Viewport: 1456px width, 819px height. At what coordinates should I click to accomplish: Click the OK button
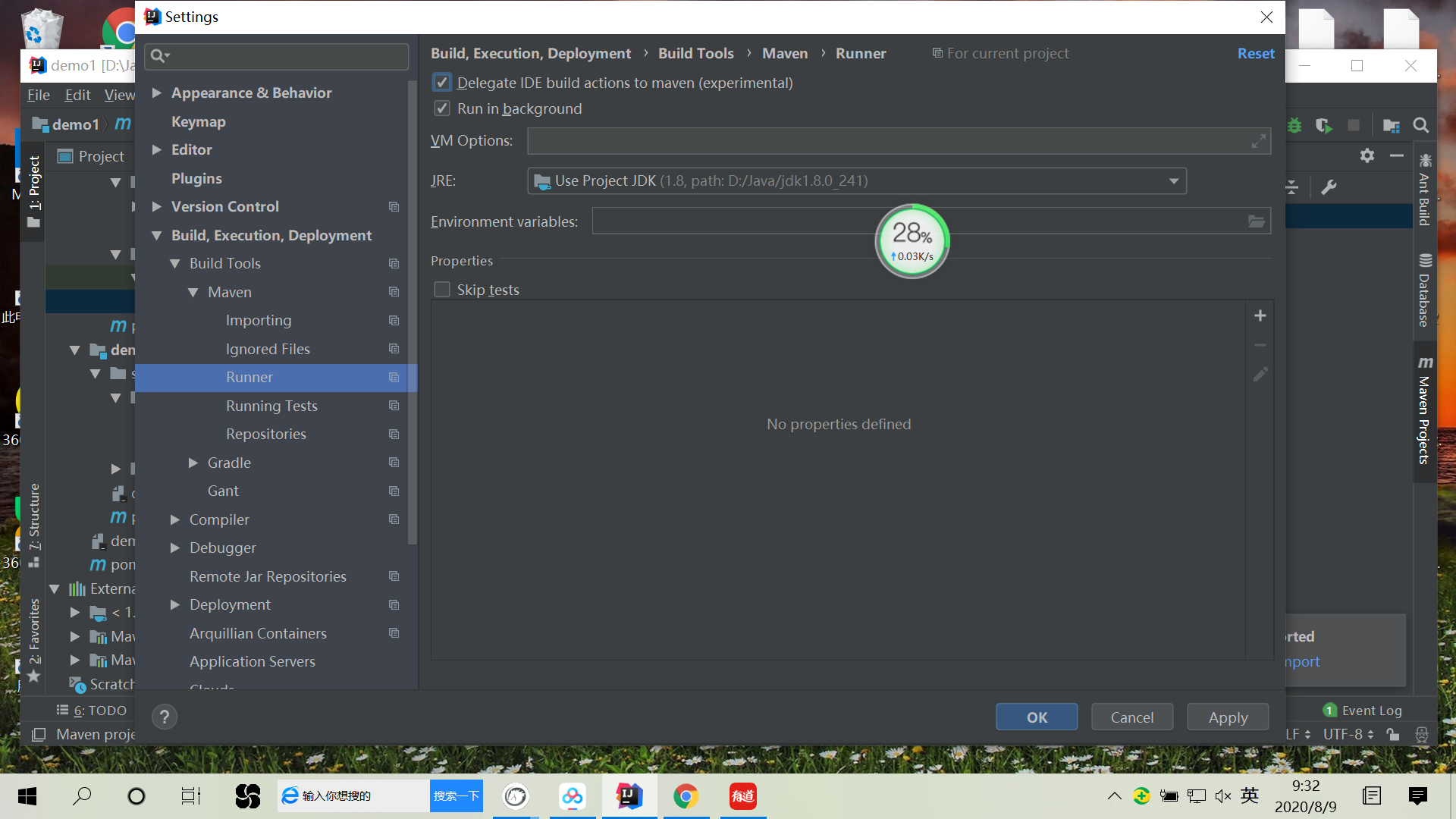[1037, 717]
